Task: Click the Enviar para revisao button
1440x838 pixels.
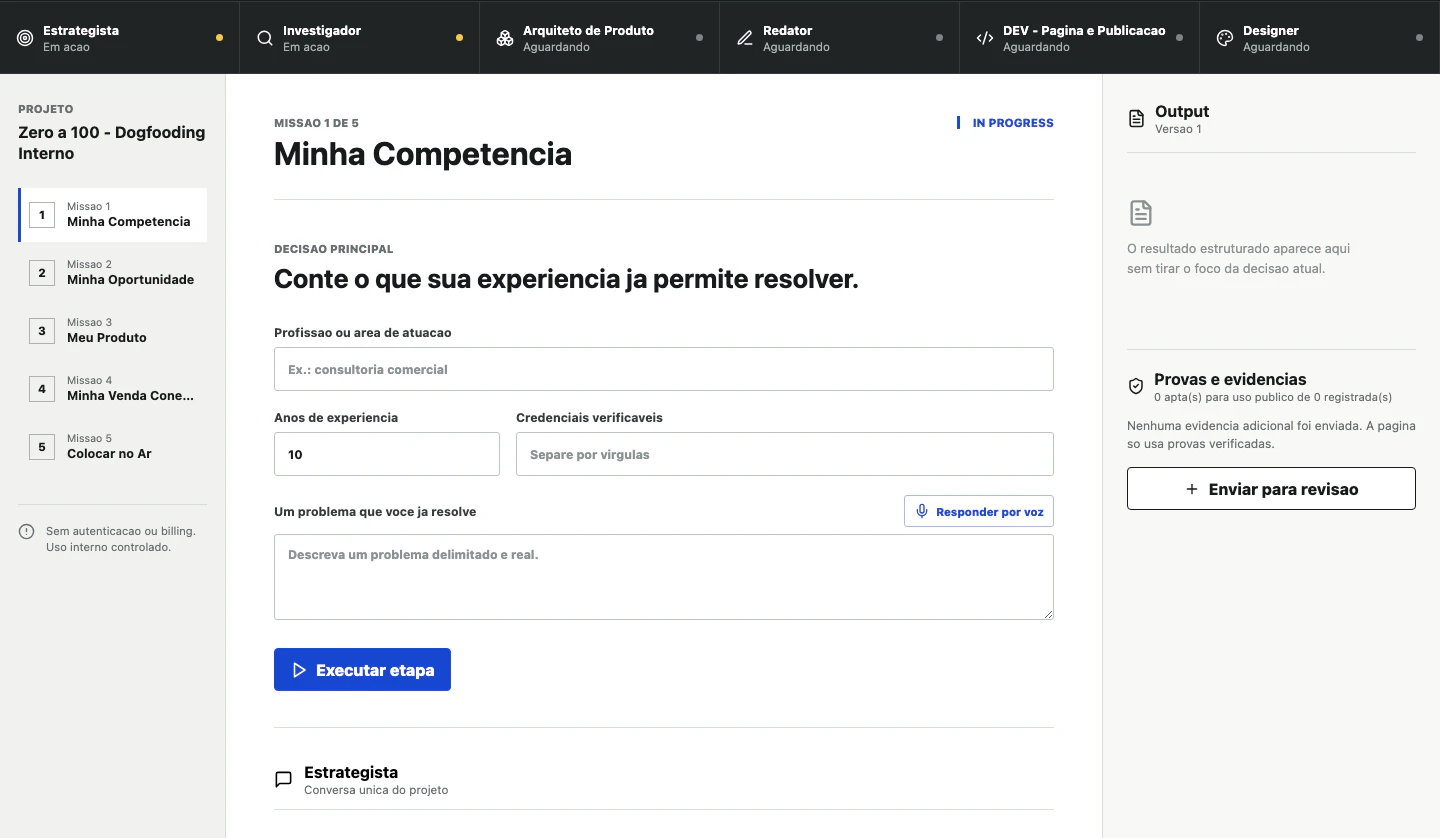Action: [x=1271, y=489]
